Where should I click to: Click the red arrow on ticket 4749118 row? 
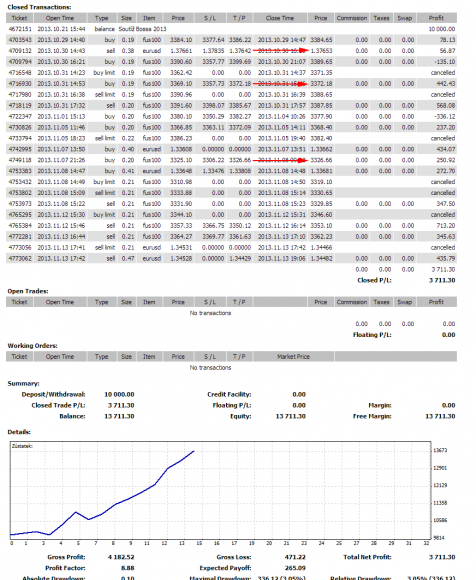(281, 160)
